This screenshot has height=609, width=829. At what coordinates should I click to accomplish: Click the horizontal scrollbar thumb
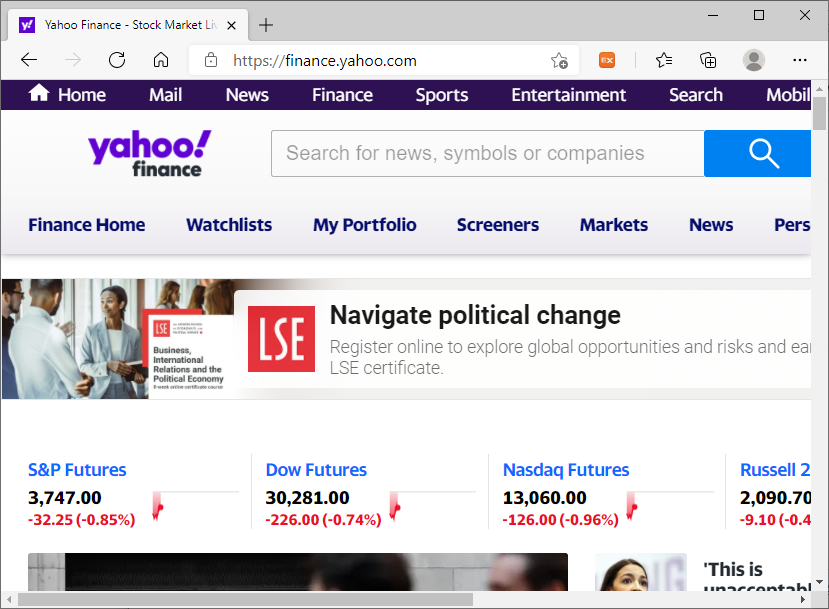(245, 599)
